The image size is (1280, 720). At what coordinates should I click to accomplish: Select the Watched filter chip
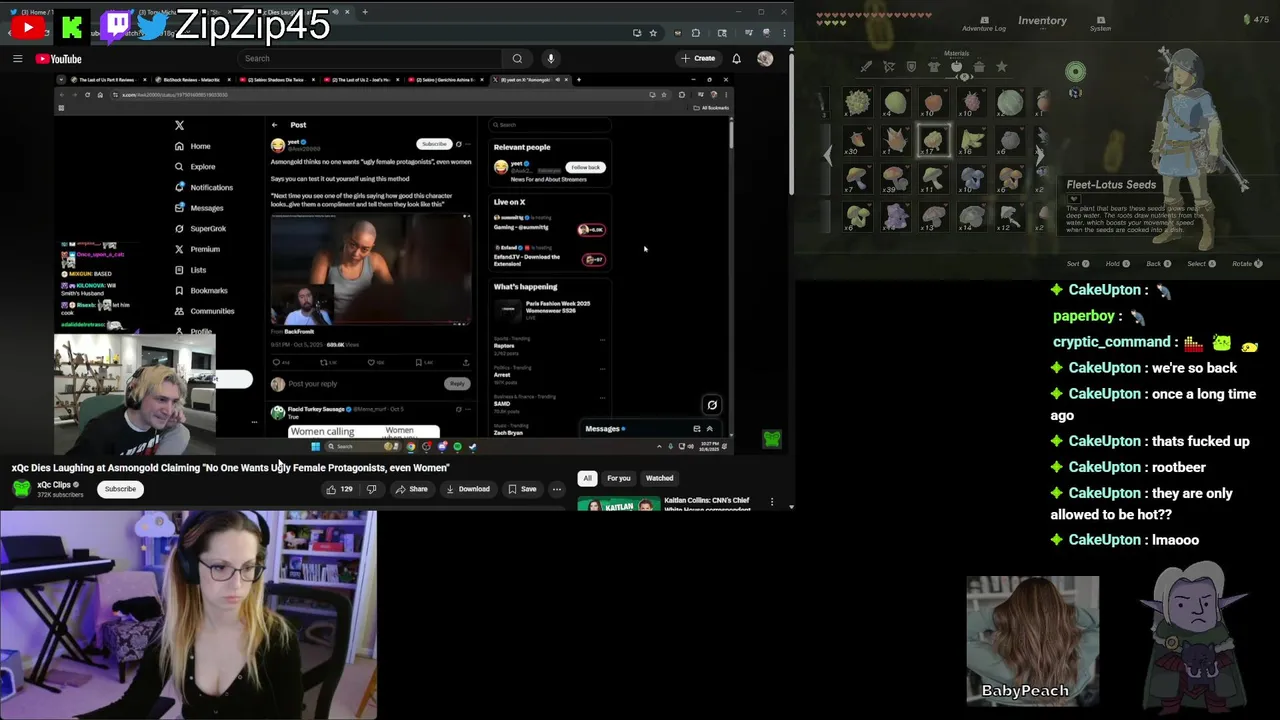click(x=659, y=478)
